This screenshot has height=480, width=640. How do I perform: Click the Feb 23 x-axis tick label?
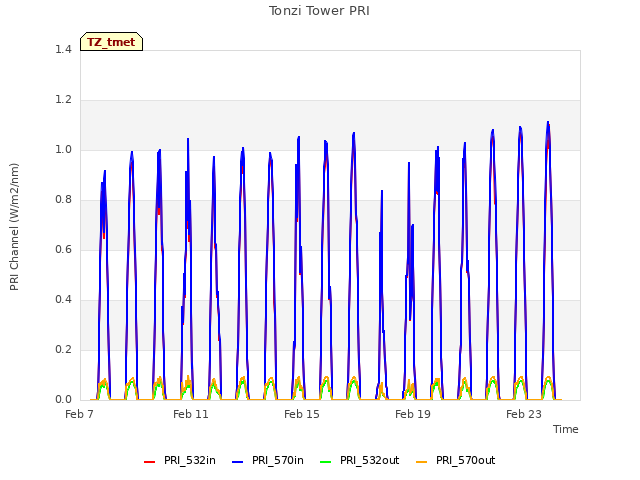coord(524,414)
